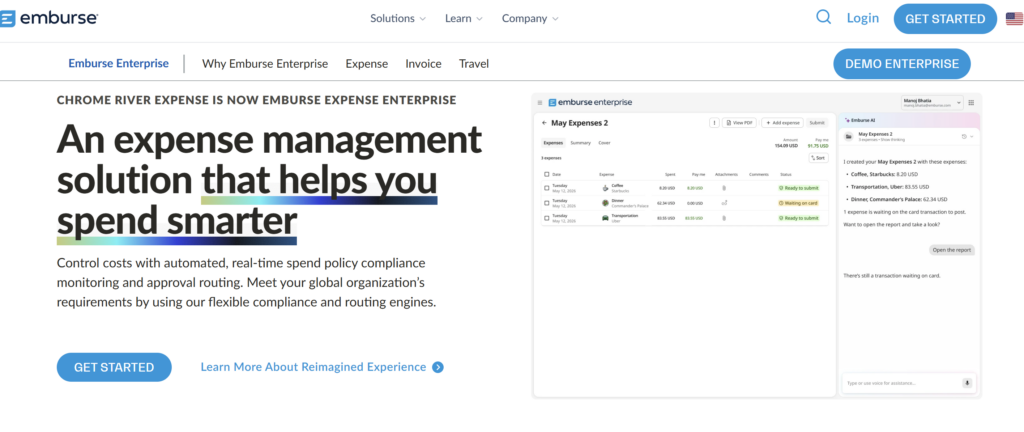Click the Transportation car icon
This screenshot has width=1024, height=432.
(x=605, y=218)
